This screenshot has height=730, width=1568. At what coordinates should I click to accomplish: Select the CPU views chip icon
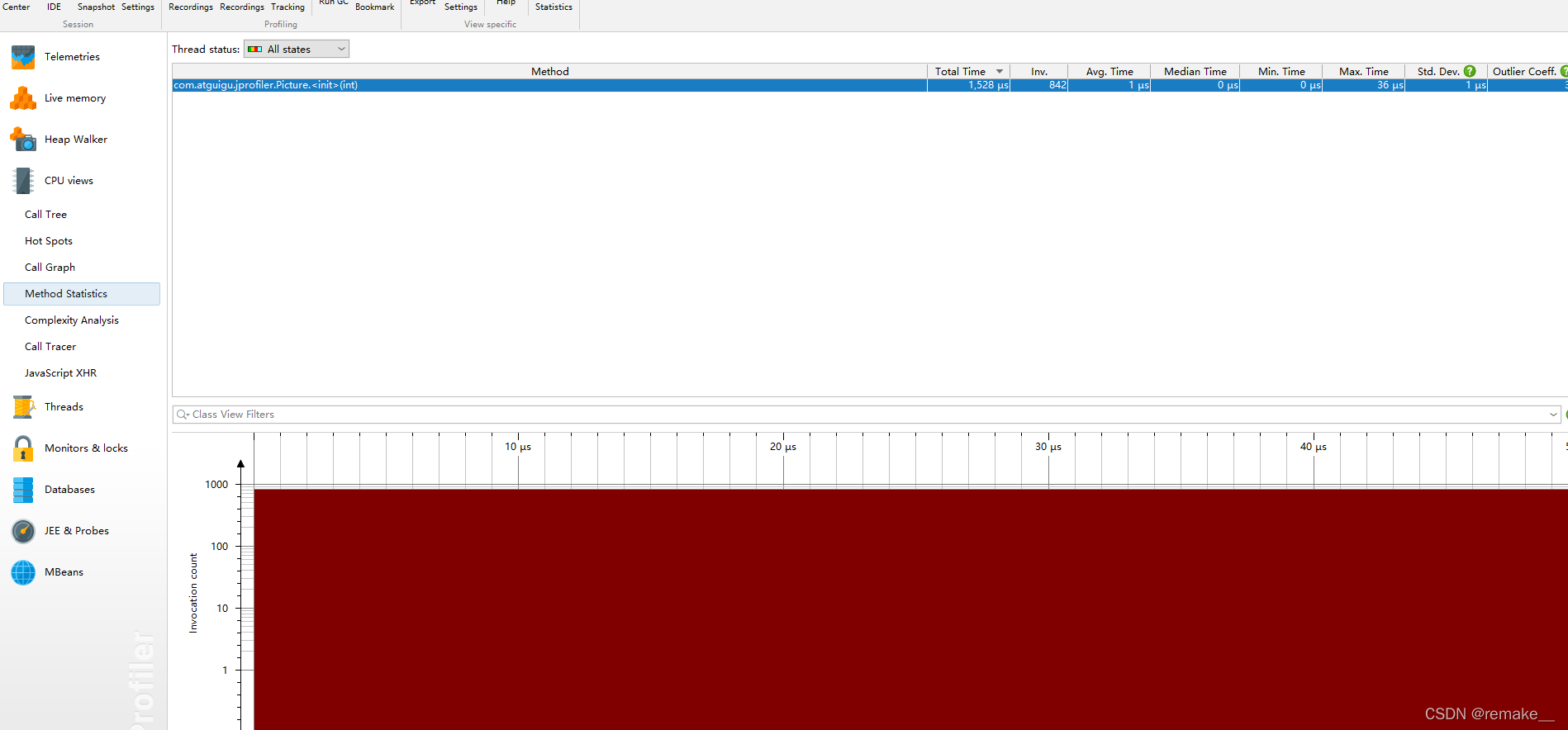(23, 181)
